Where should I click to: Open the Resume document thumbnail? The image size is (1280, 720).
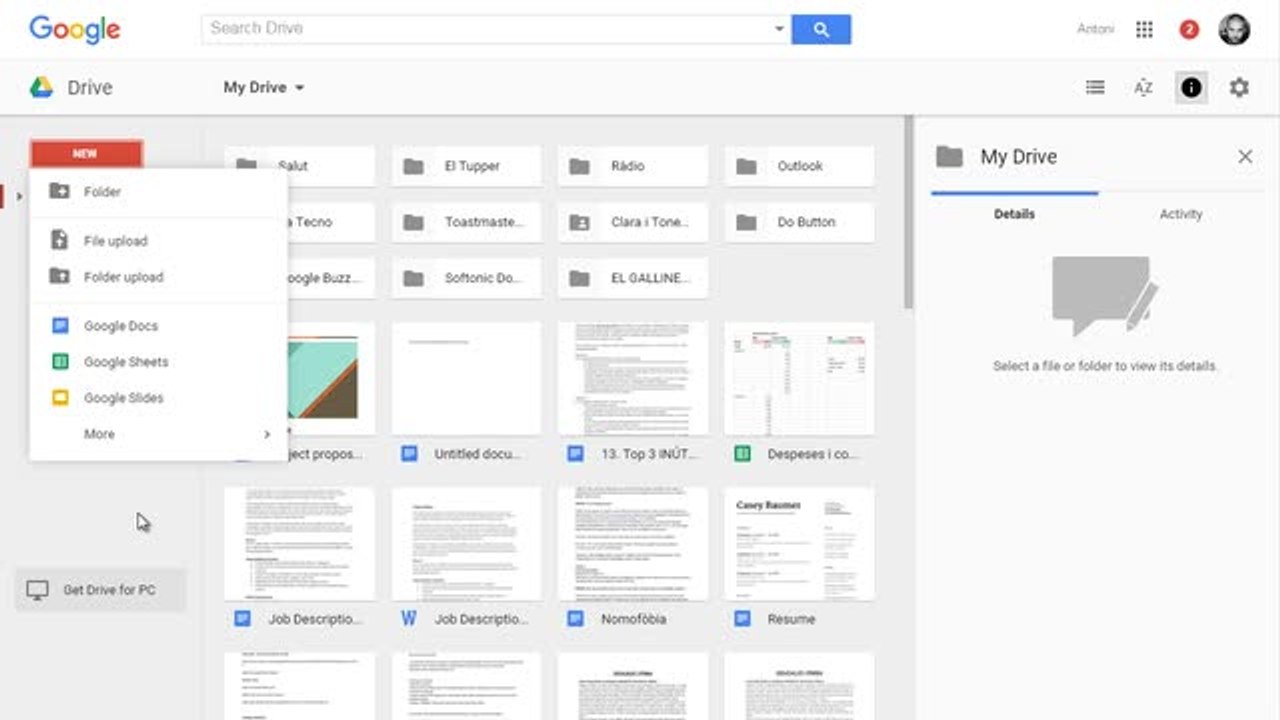coord(799,543)
